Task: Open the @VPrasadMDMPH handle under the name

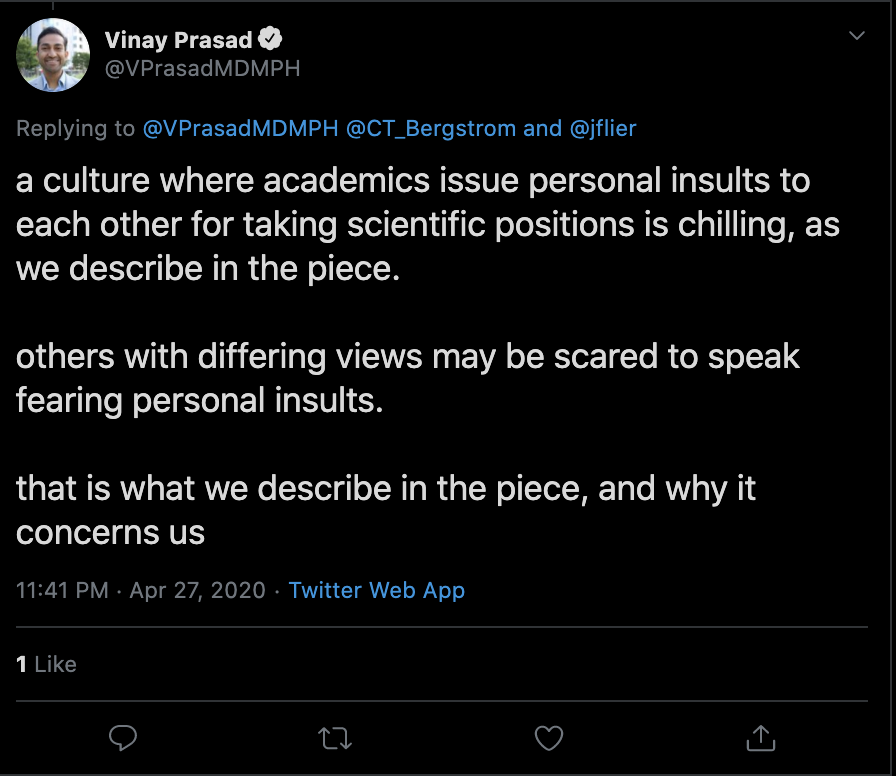Action: click(202, 68)
